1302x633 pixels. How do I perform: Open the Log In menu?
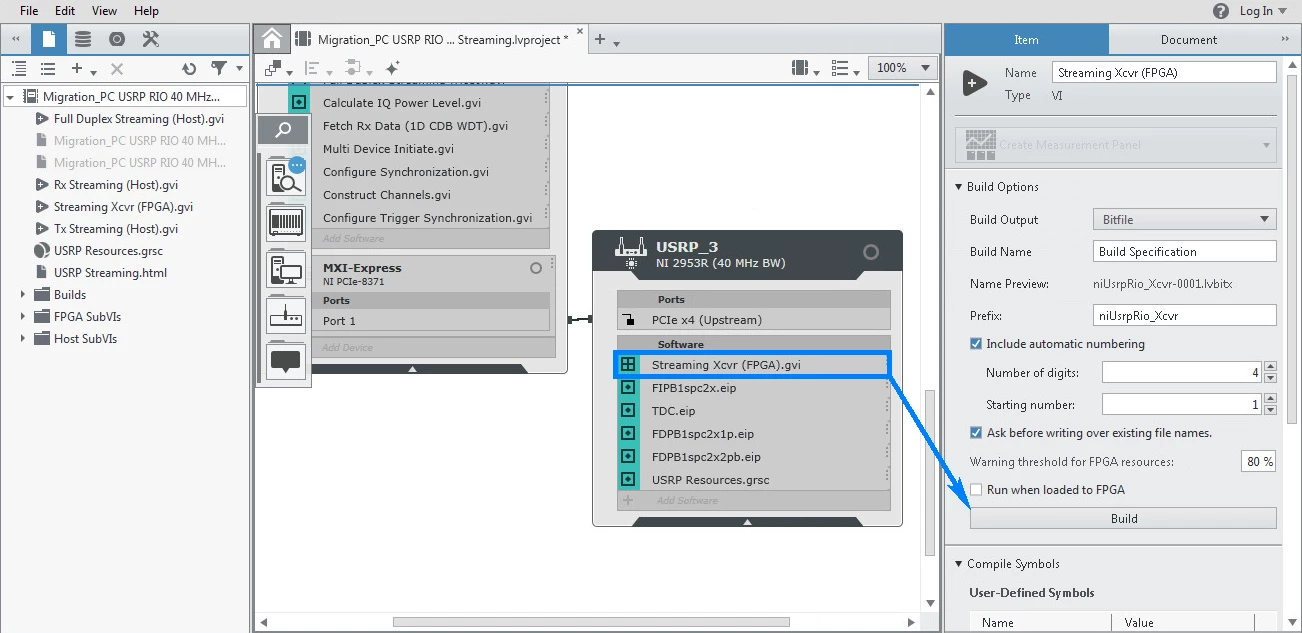pyautogui.click(x=1263, y=11)
